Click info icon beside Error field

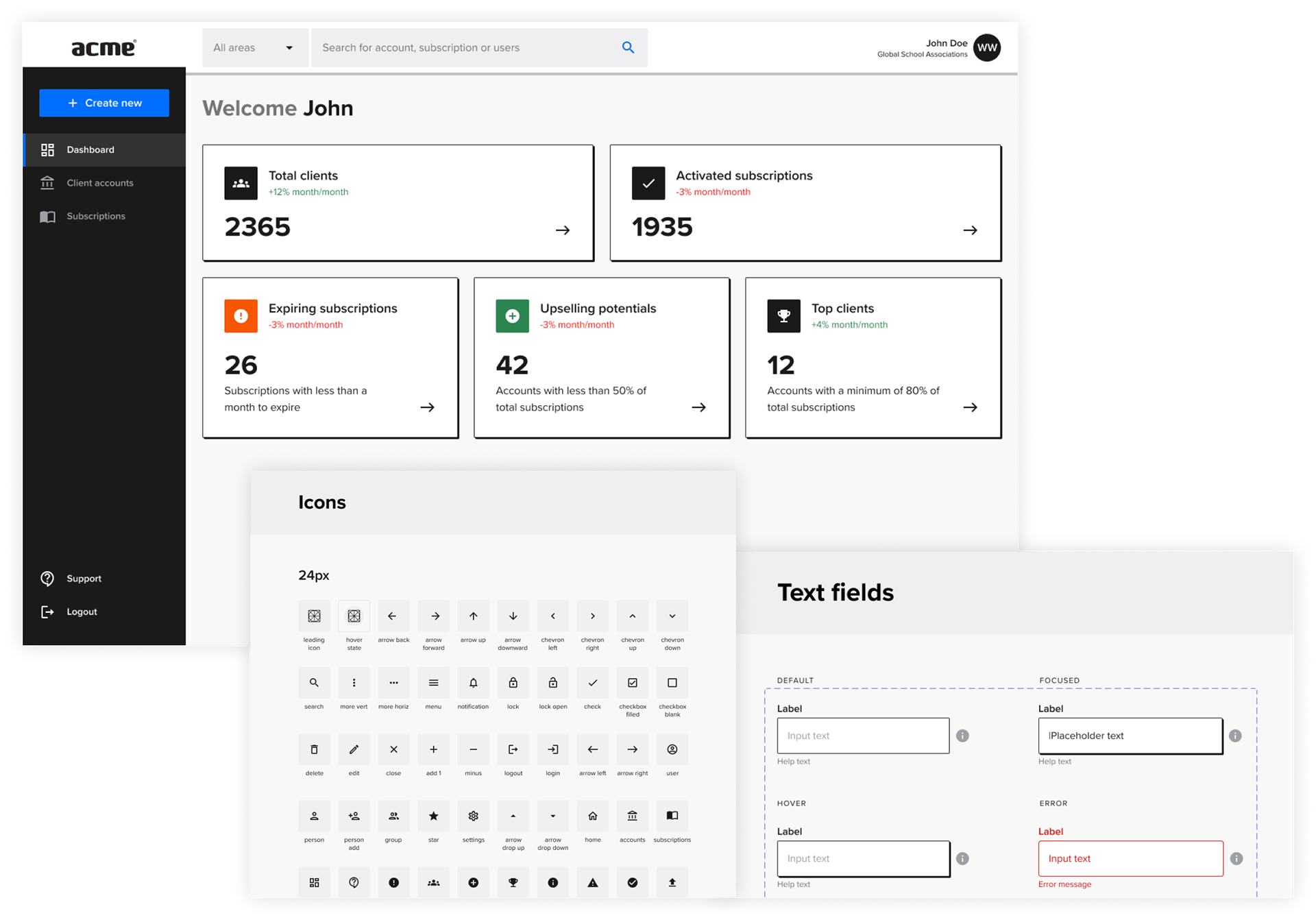coord(1236,858)
